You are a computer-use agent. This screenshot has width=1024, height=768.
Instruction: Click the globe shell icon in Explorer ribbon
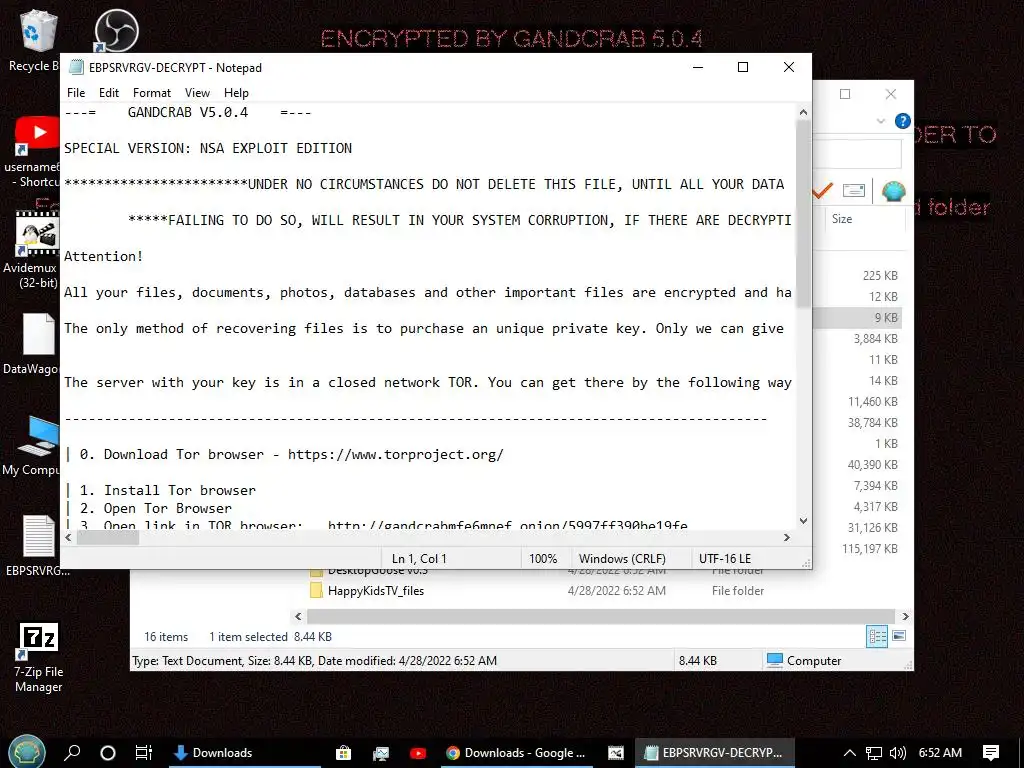click(x=893, y=191)
